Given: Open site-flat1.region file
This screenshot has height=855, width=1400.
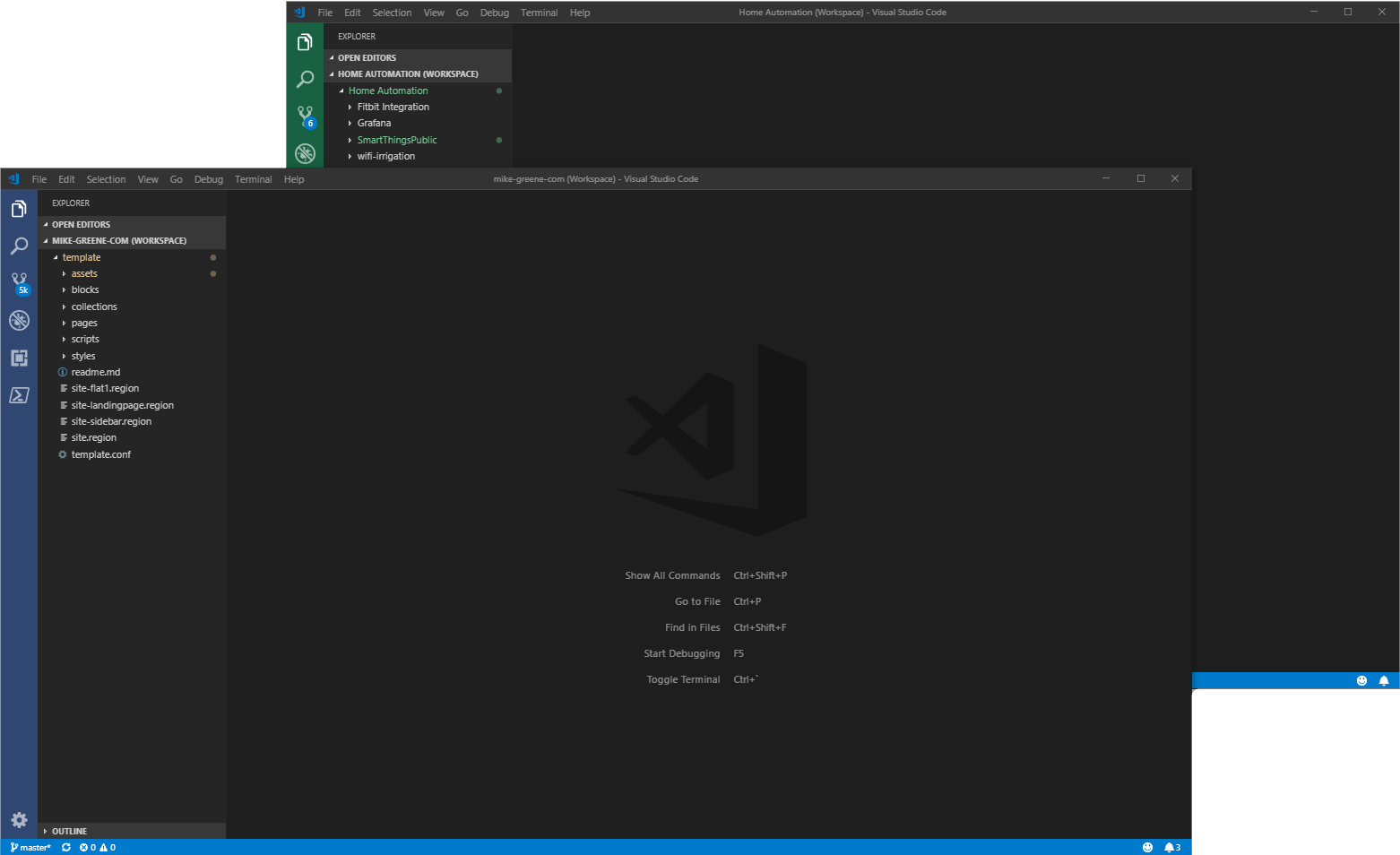Looking at the screenshot, I should click(132, 388).
